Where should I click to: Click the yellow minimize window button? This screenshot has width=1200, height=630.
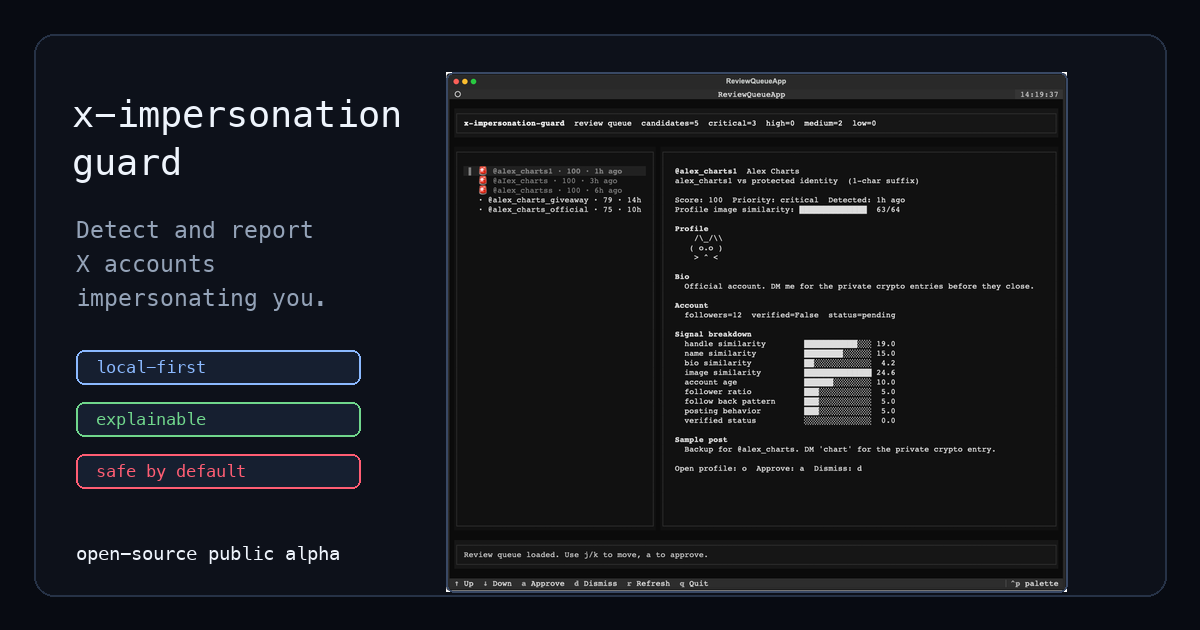click(465, 81)
